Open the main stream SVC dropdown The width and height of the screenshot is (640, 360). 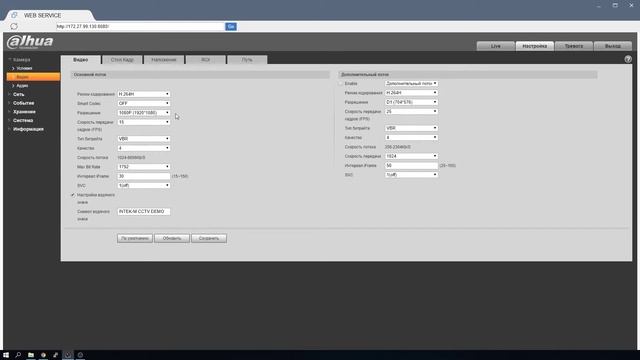pyautogui.click(x=144, y=186)
